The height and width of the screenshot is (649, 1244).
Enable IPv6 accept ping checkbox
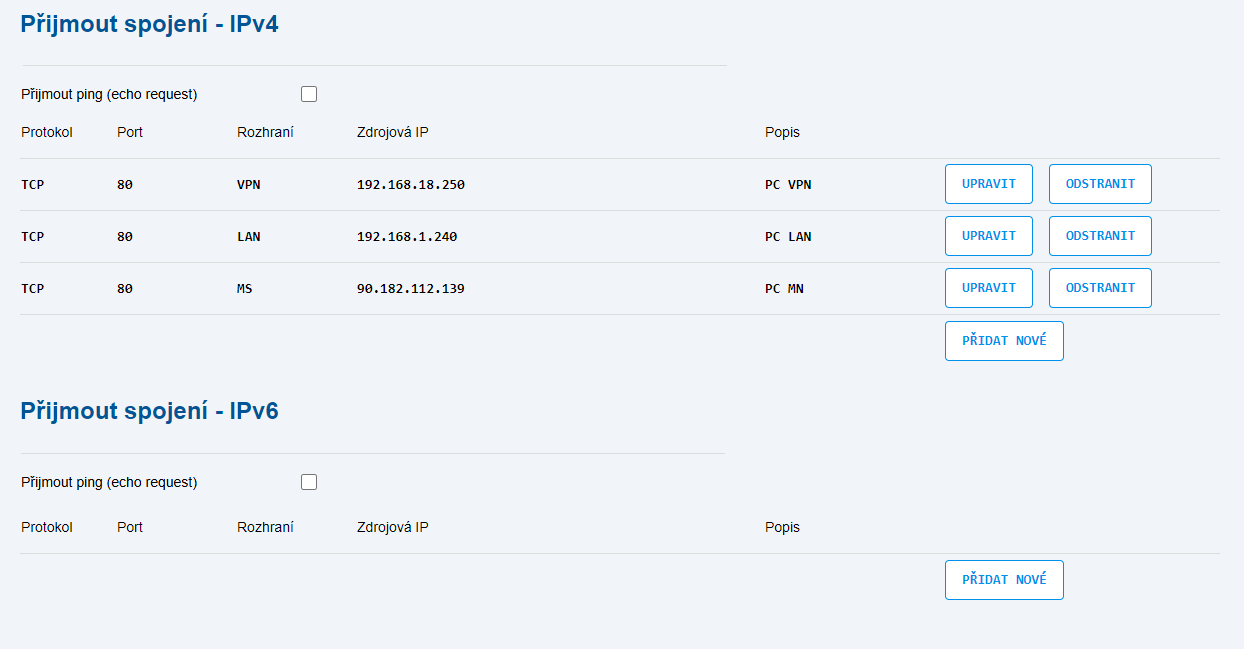(x=309, y=482)
